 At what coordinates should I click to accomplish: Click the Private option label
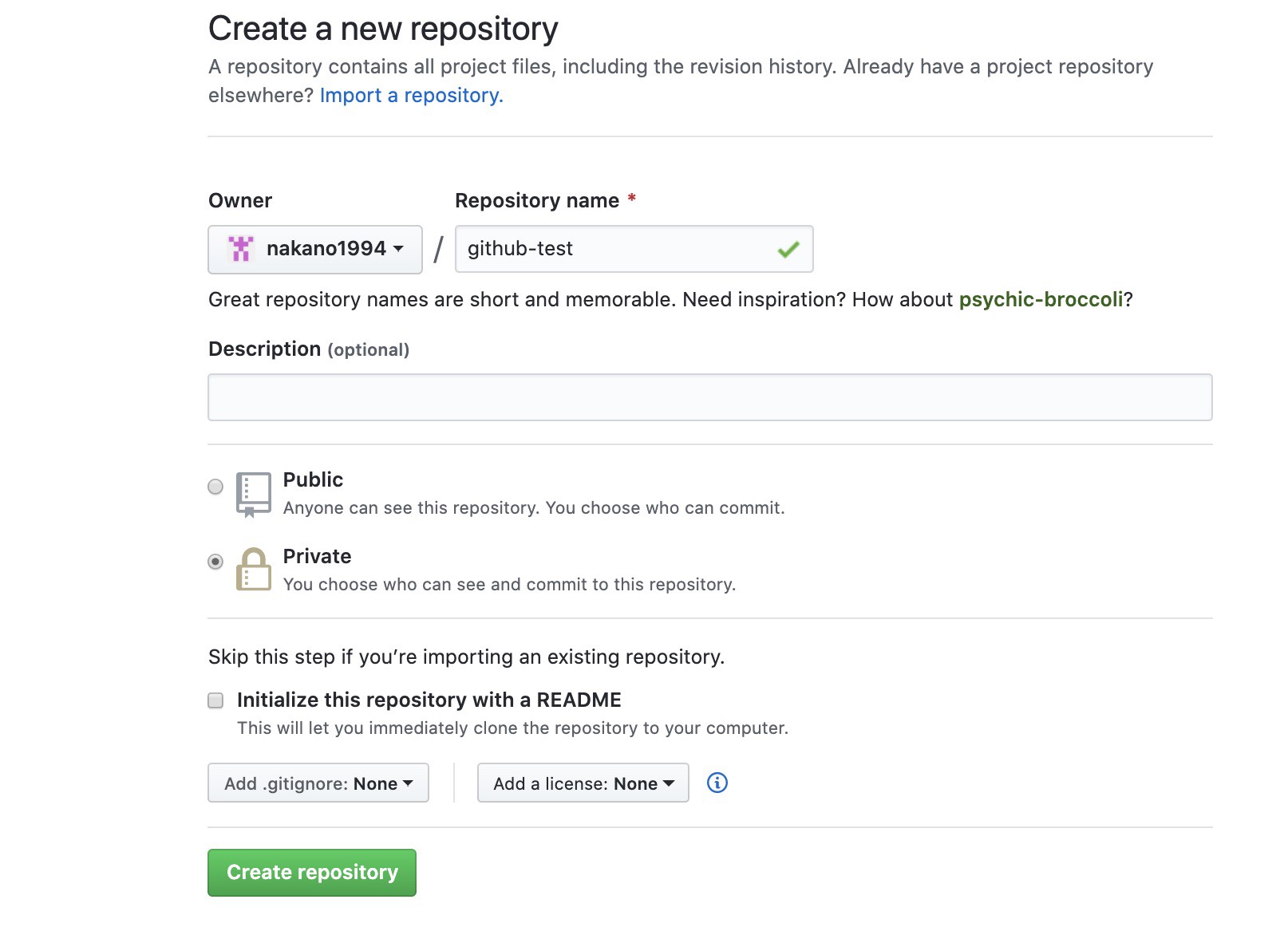click(x=317, y=556)
